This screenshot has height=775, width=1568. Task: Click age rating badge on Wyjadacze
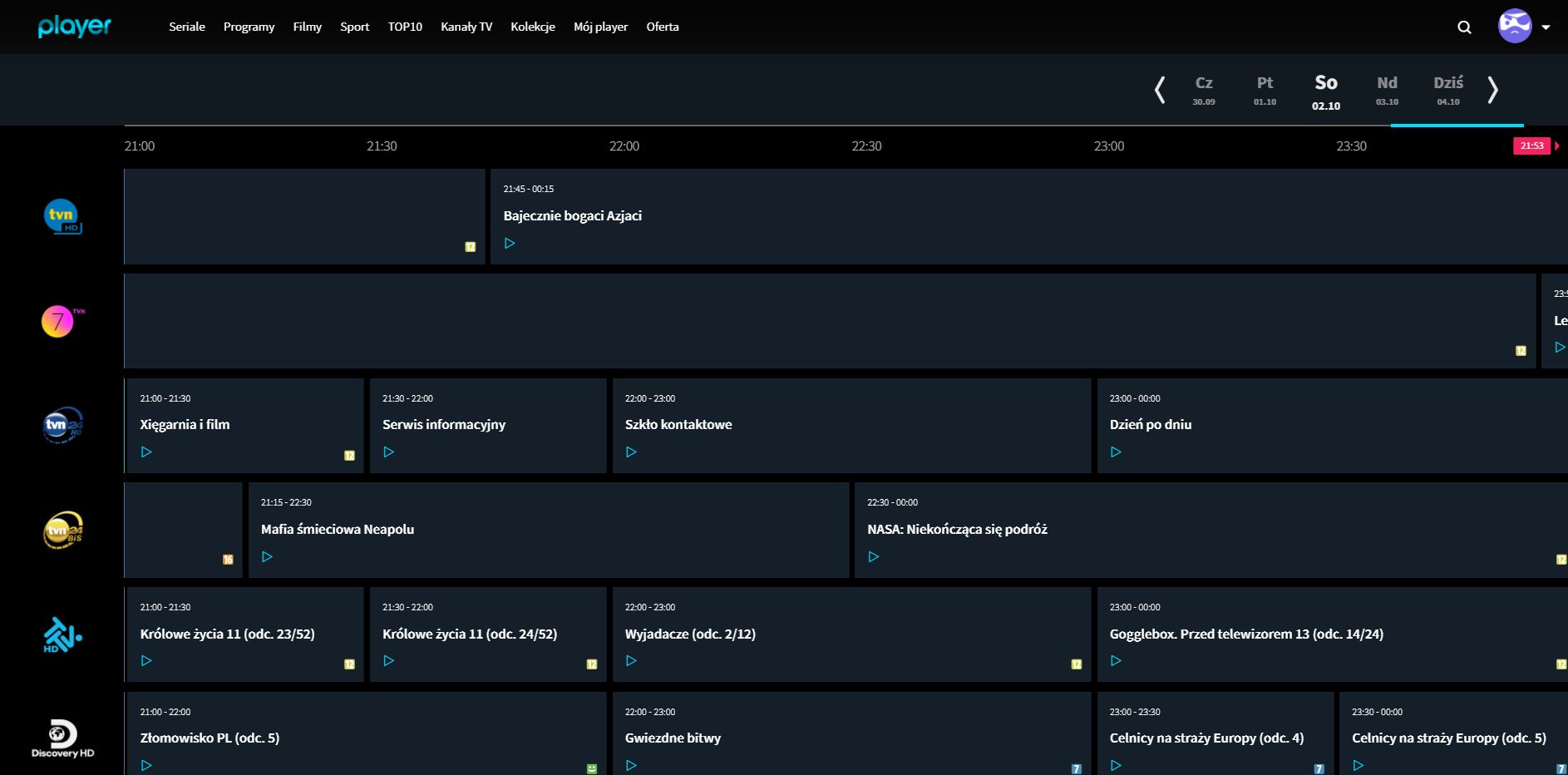(x=1077, y=664)
